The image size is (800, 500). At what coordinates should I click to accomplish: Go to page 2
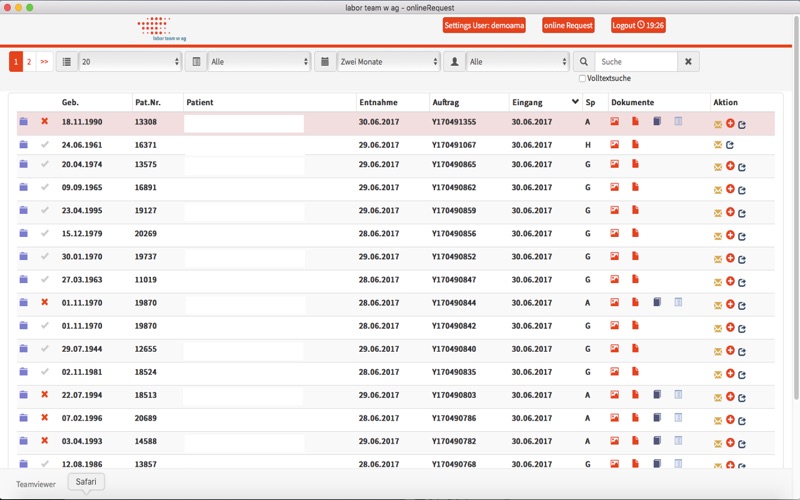pyautogui.click(x=29, y=62)
